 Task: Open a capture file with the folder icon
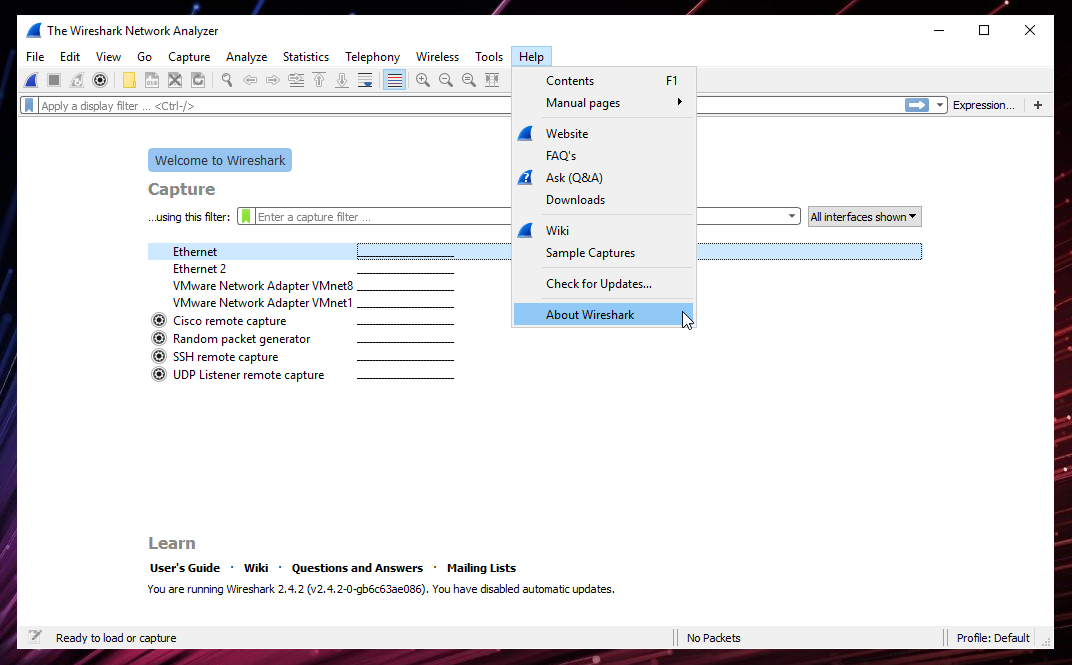click(129, 80)
